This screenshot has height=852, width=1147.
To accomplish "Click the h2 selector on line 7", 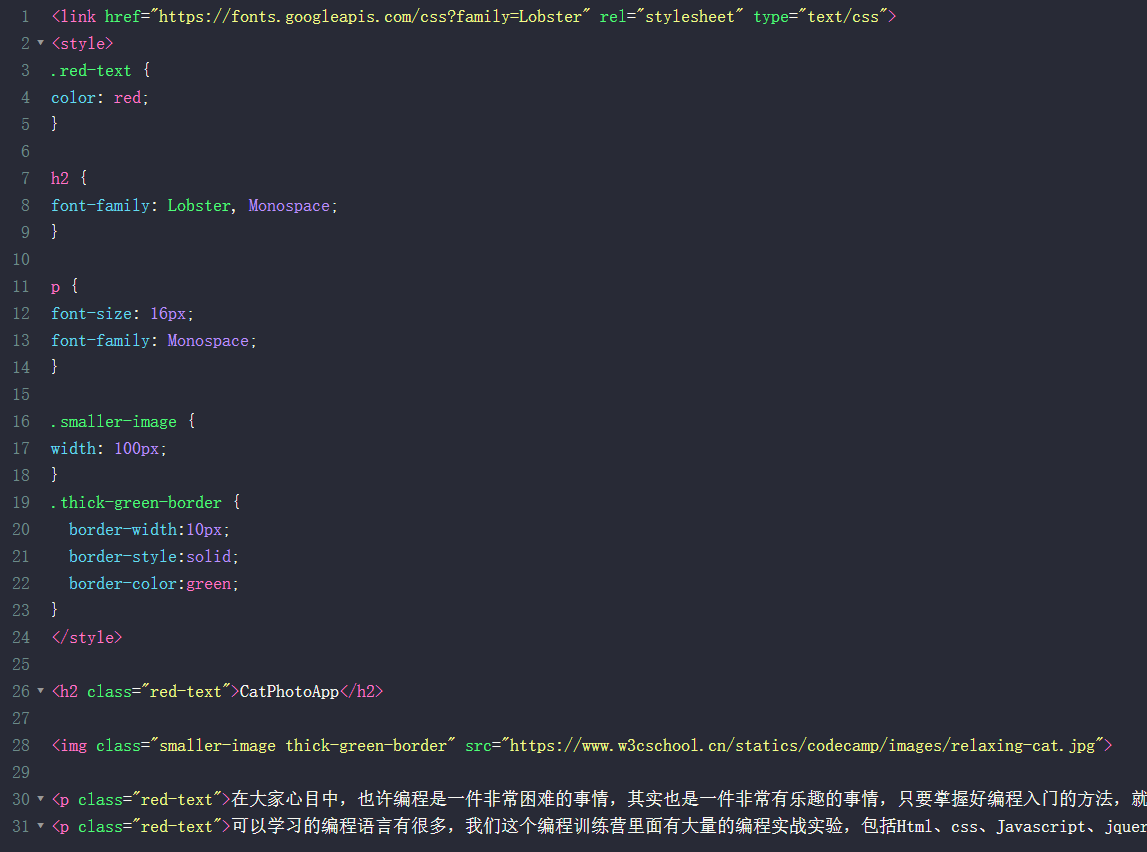I will (59, 178).
